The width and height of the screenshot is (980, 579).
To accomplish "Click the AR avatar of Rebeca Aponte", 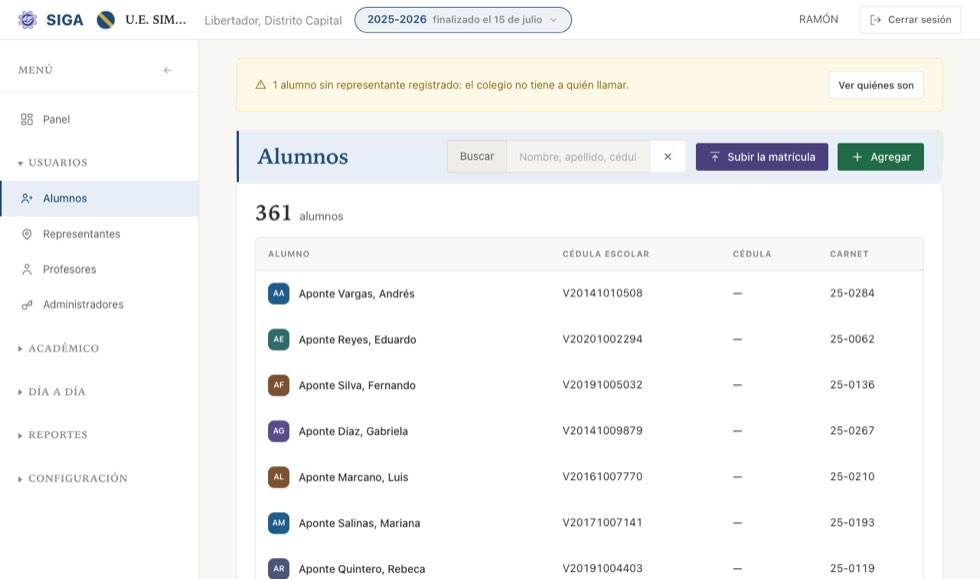I will (x=279, y=568).
